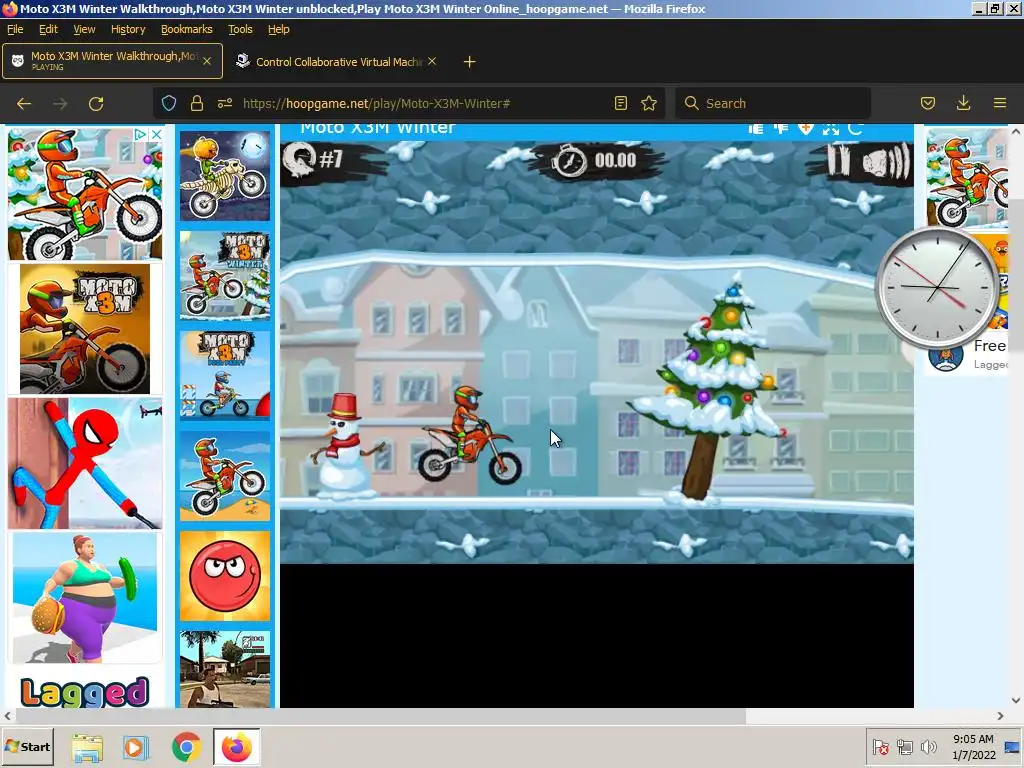
Task: Open the Red Ball game thumbnail
Action: (x=225, y=575)
